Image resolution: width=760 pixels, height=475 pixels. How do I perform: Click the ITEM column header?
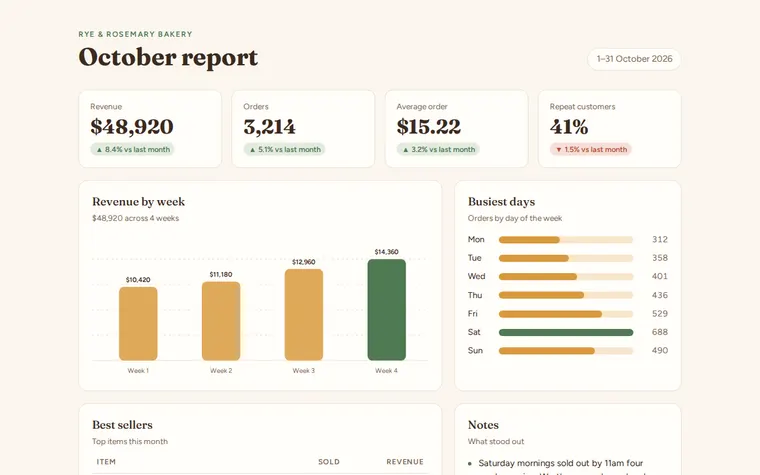point(106,462)
